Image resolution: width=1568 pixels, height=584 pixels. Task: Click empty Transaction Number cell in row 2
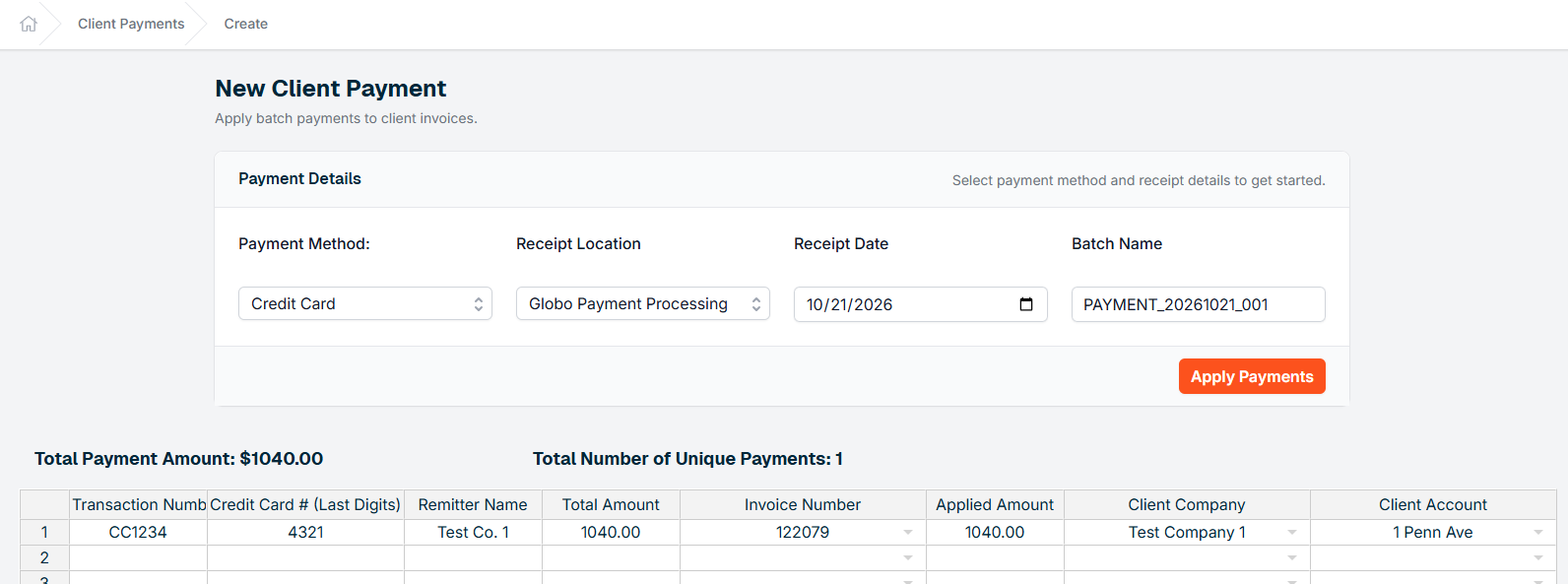coord(138,557)
